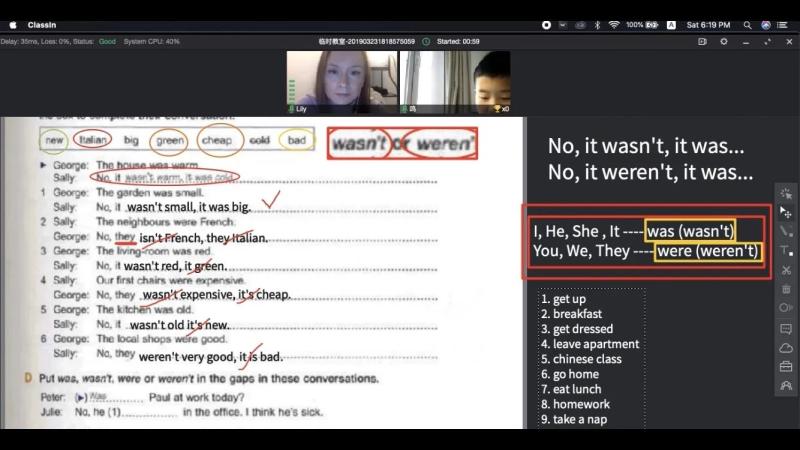800x450 pixels.
Task: Open macOS Spotlight search
Action: pyautogui.click(x=747, y=25)
